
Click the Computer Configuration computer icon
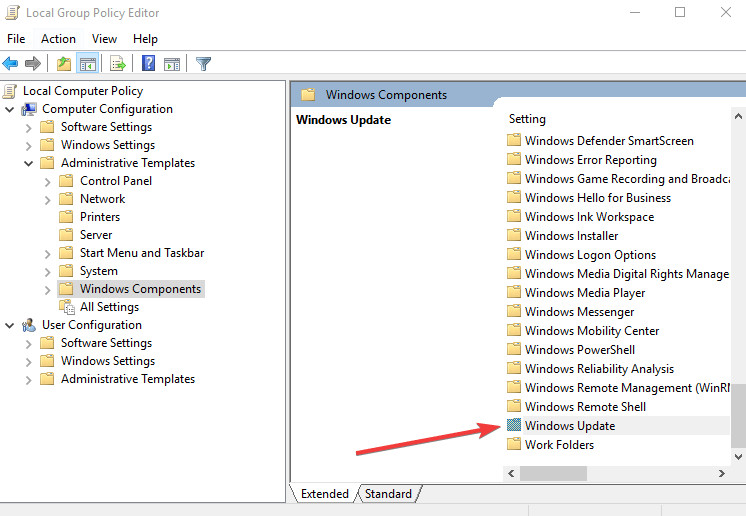coord(29,109)
